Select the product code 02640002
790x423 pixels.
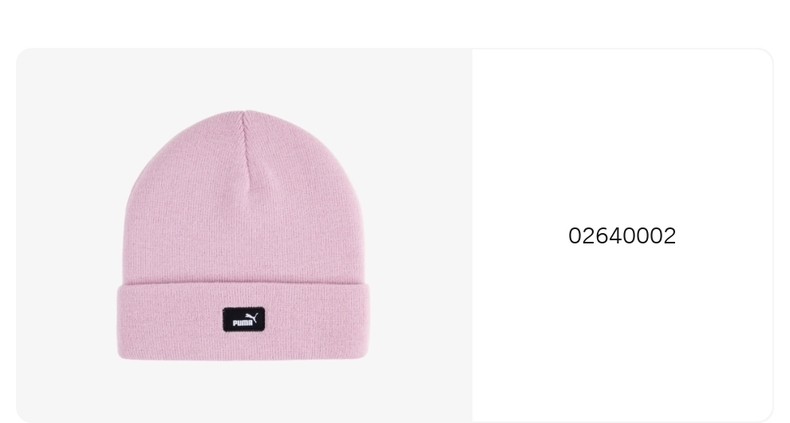point(622,236)
